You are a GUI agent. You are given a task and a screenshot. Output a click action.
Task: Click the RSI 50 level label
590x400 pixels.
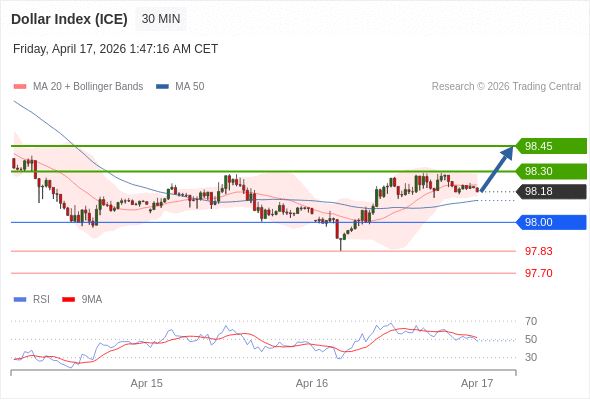(531, 339)
